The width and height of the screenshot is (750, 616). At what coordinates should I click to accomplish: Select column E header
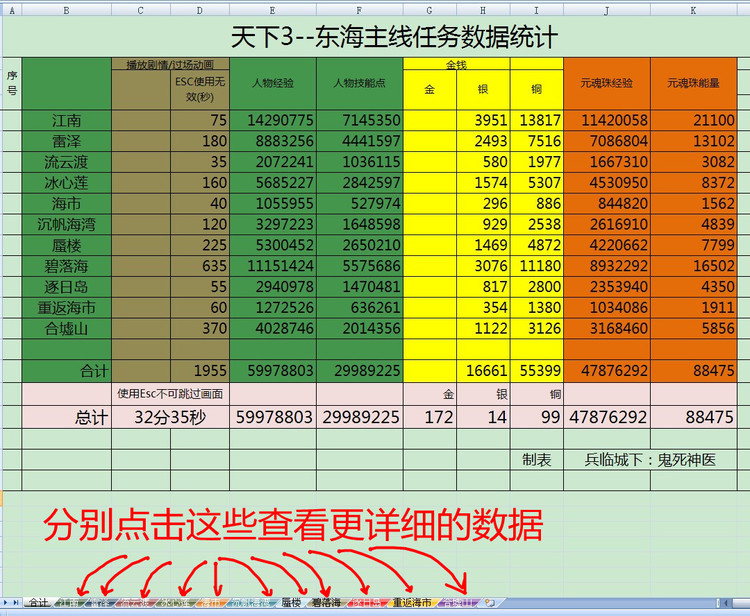(273, 10)
